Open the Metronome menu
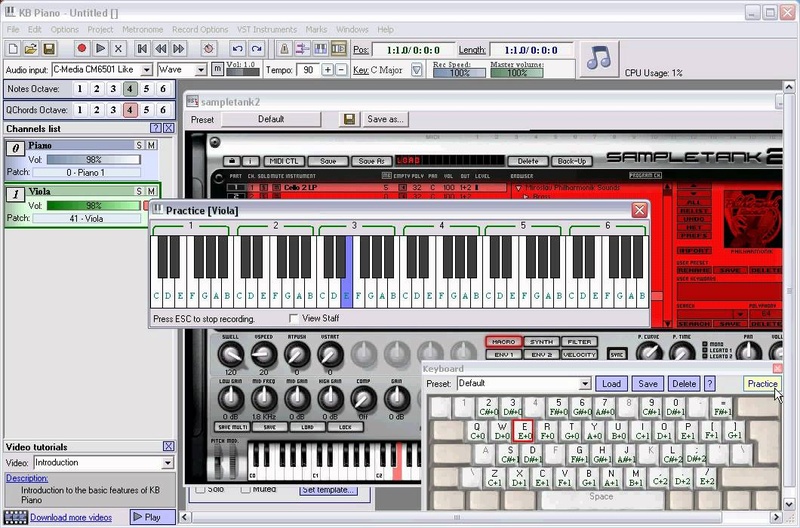800x528 pixels. [142, 30]
